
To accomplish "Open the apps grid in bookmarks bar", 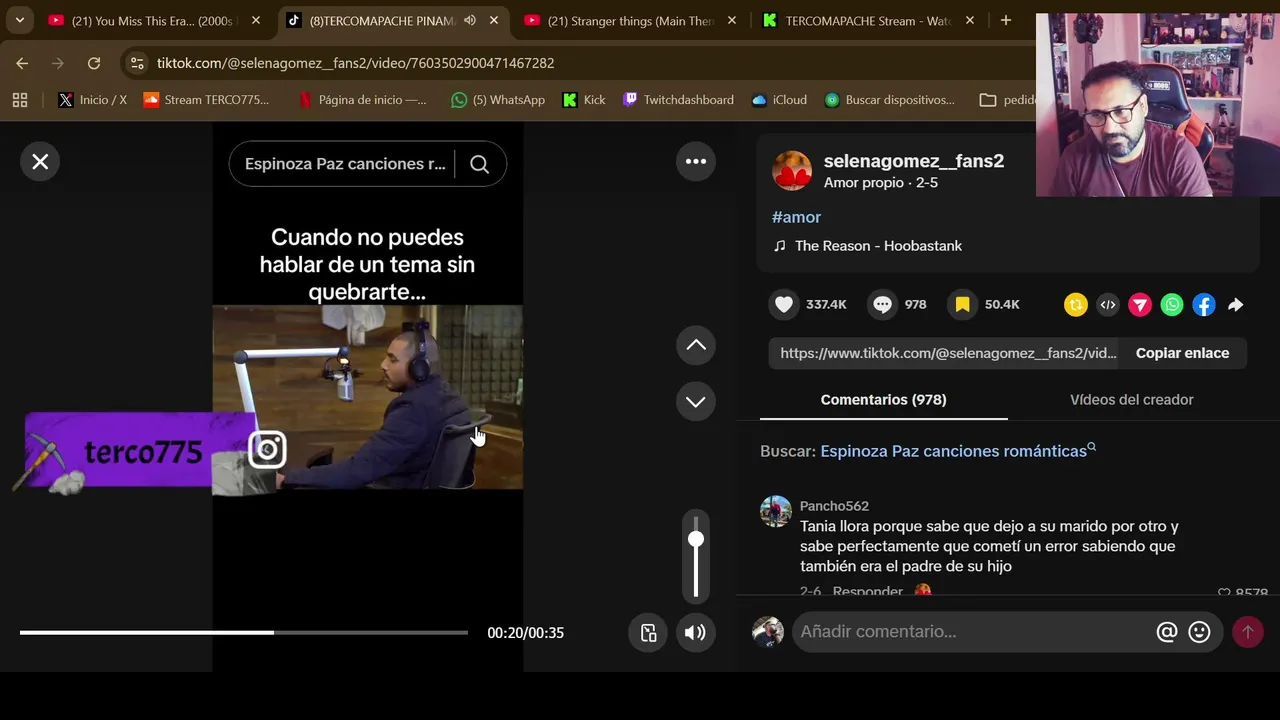I will [20, 100].
